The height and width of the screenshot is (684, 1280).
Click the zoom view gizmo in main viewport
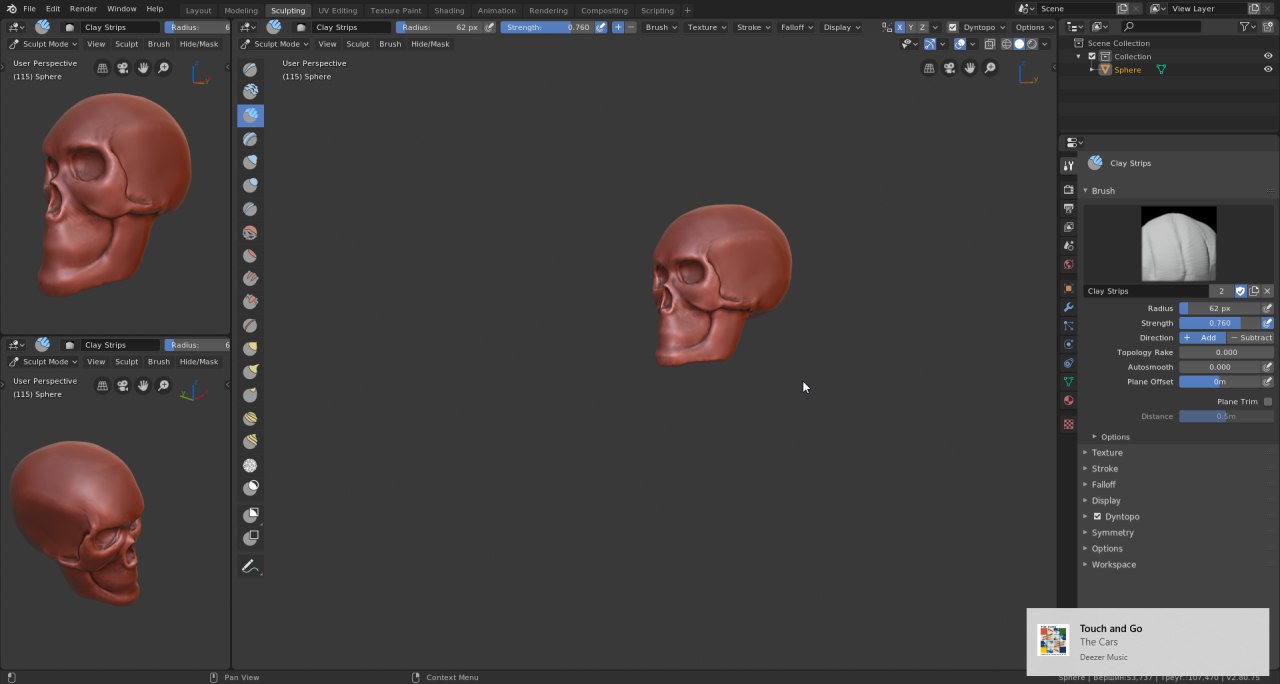[x=990, y=68]
